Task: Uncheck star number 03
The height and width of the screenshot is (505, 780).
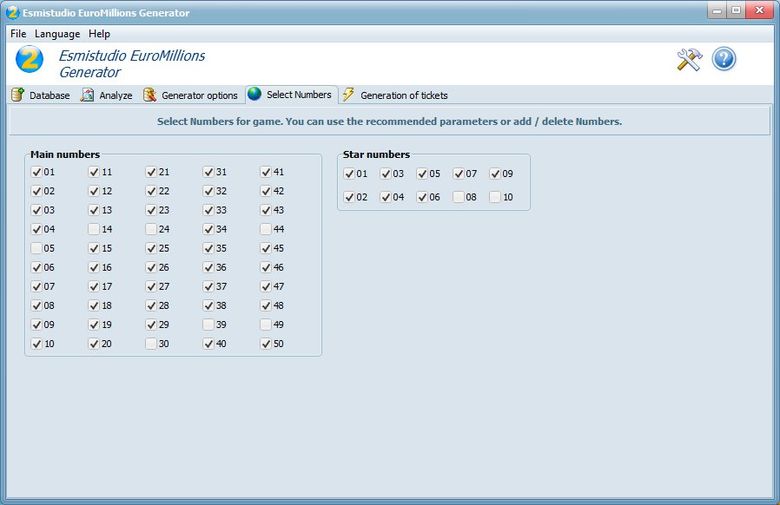Action: tap(386, 174)
